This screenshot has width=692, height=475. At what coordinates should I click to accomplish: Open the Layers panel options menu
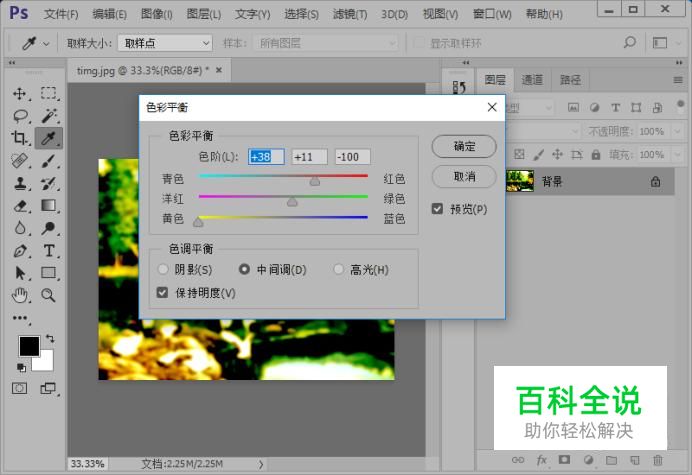tap(678, 80)
